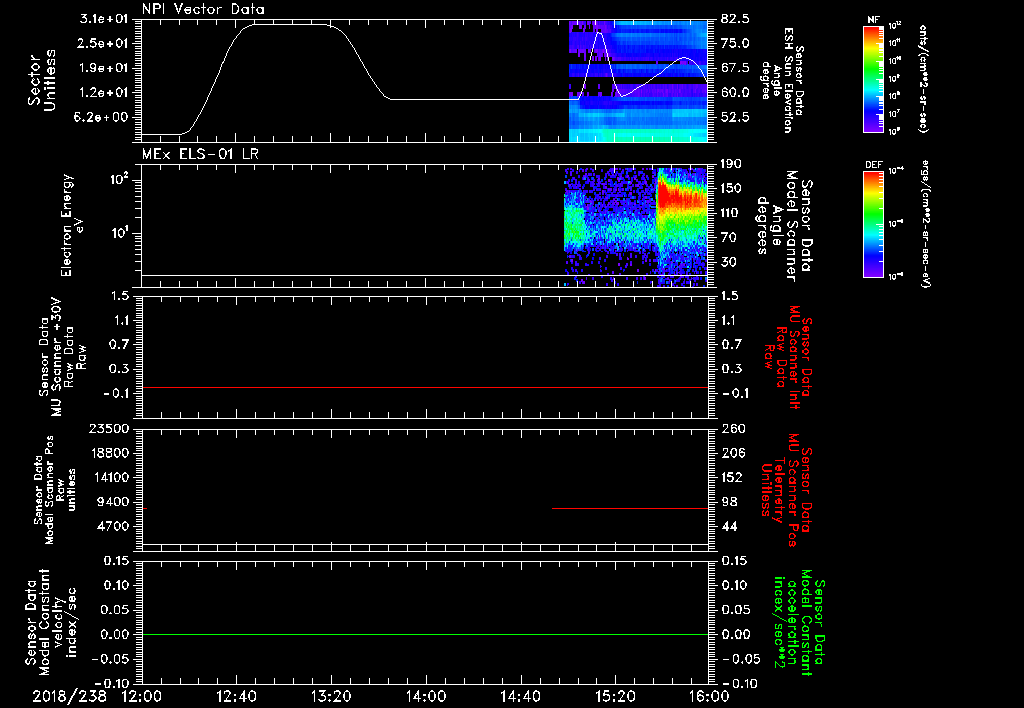Click the '206' telemetry tick value
Screen dimensions: 1024x708
(x=732, y=453)
